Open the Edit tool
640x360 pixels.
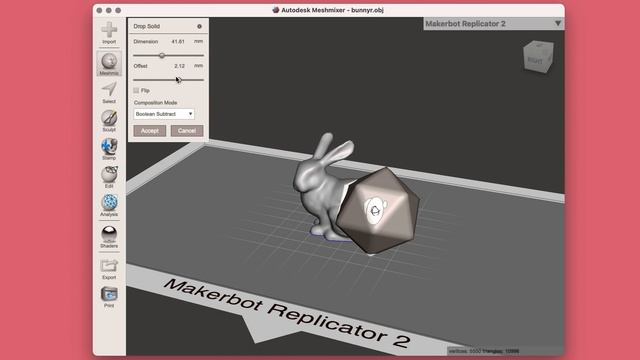[x=109, y=177]
